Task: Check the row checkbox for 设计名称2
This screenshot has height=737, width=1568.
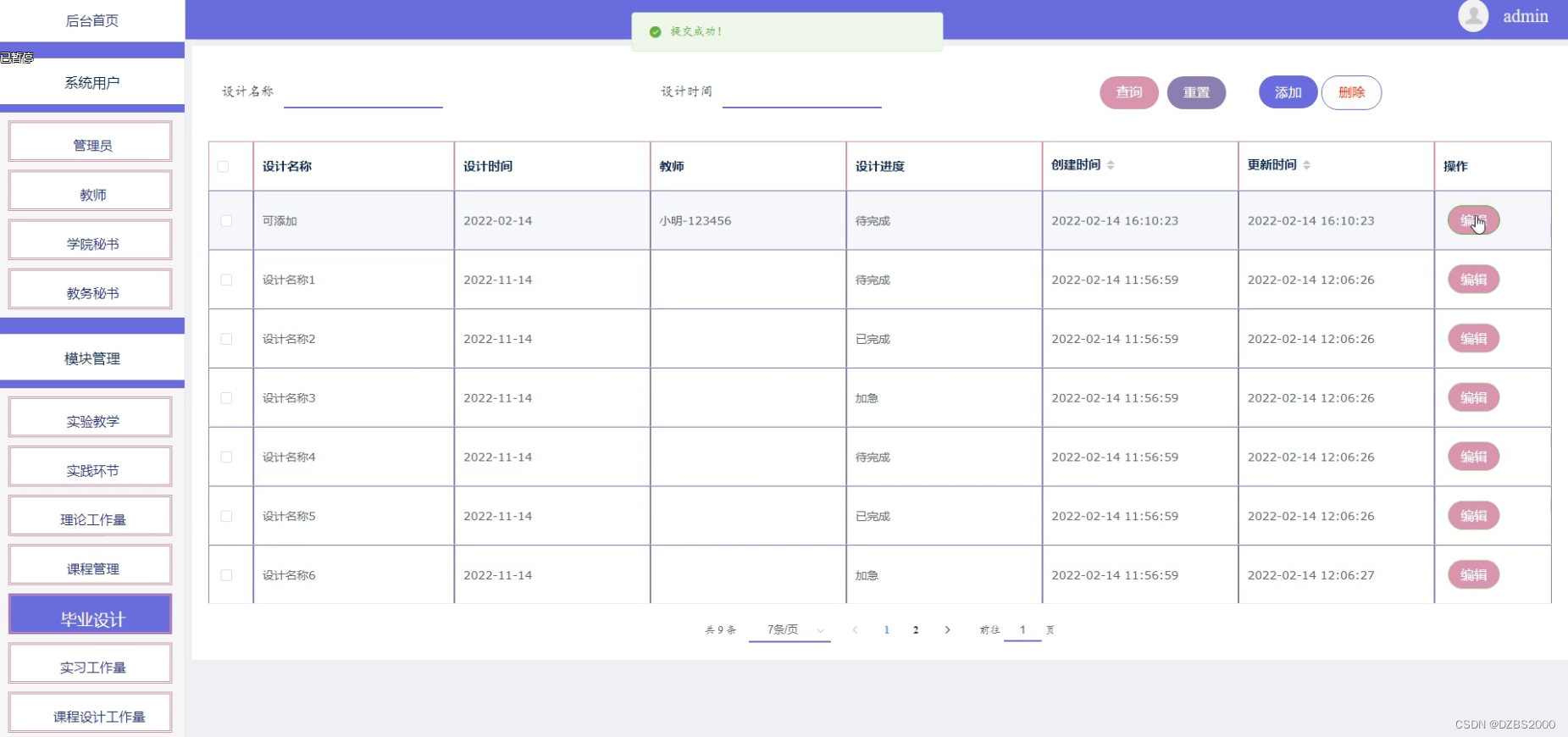Action: tap(226, 339)
